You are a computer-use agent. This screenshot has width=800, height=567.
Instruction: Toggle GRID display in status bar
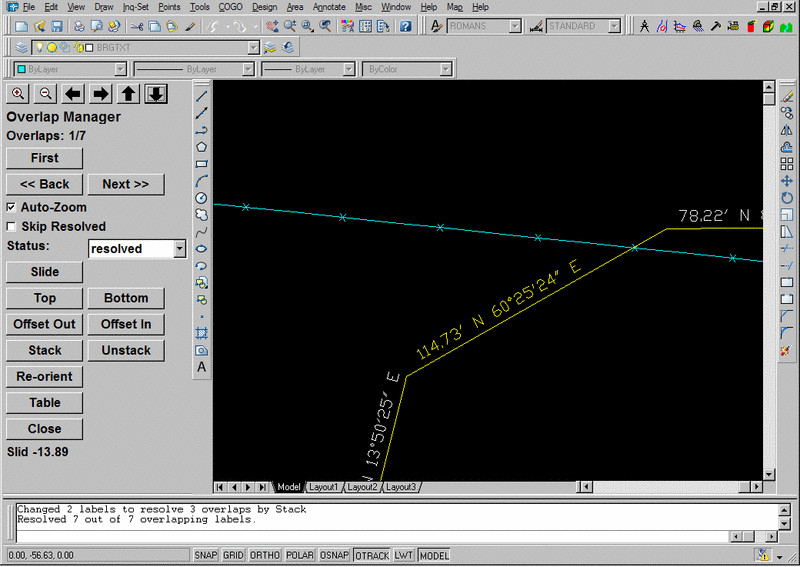pyautogui.click(x=233, y=555)
